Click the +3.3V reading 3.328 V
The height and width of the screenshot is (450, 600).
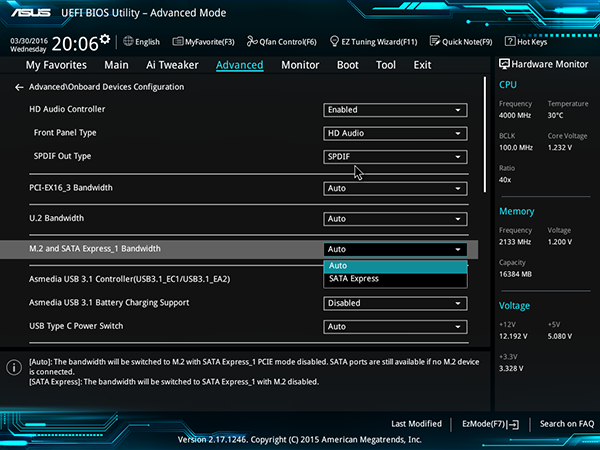511,368
